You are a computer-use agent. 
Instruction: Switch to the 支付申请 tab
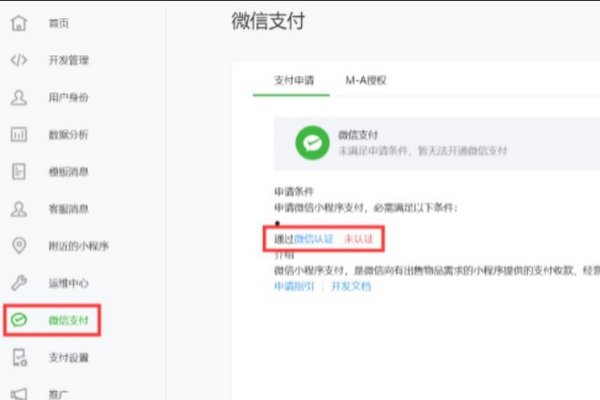(294, 80)
